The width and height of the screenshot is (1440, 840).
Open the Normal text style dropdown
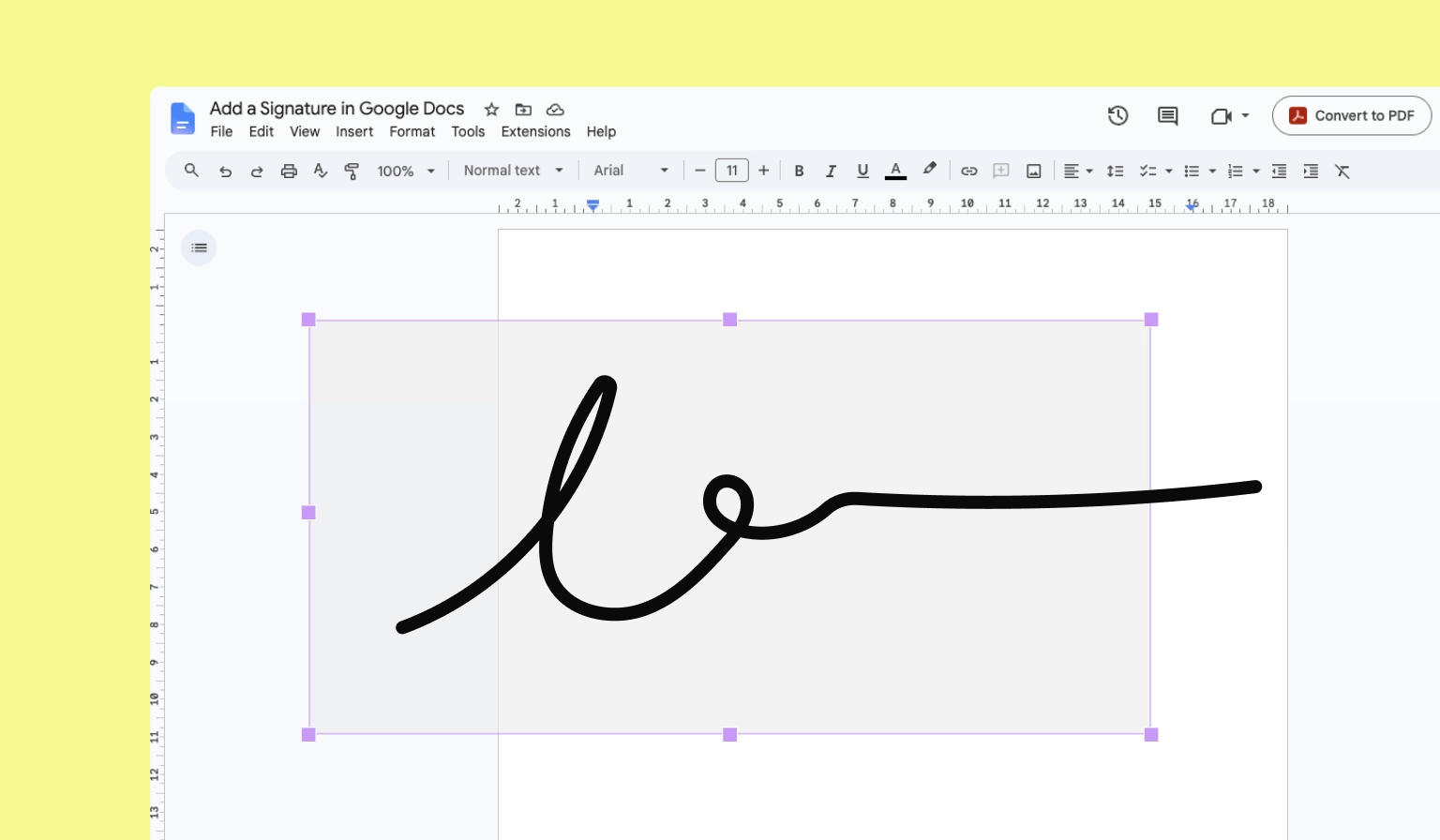pos(514,171)
